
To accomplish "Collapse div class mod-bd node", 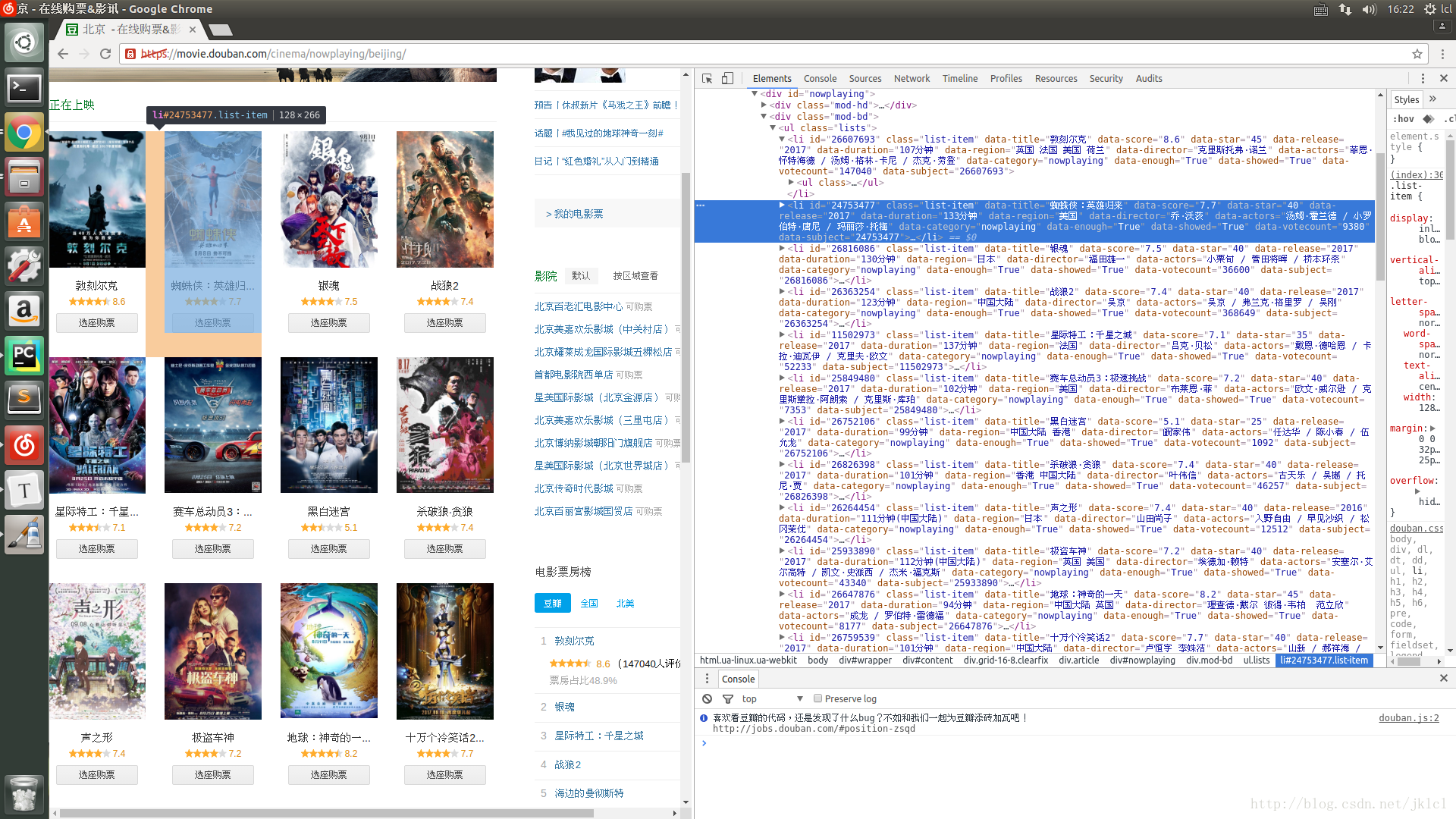I will pos(764,116).
